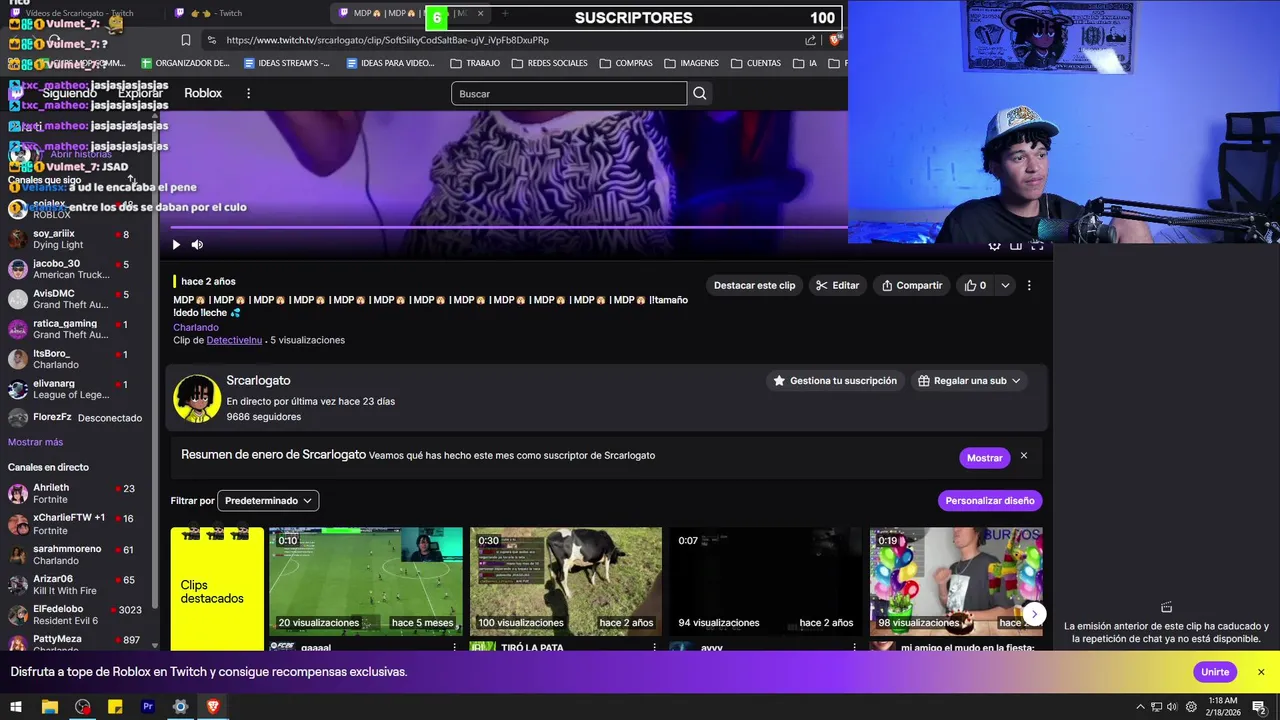Open the balloons clip with 98 visualizaciones
This screenshot has height=720, width=1280.
[x=956, y=582]
